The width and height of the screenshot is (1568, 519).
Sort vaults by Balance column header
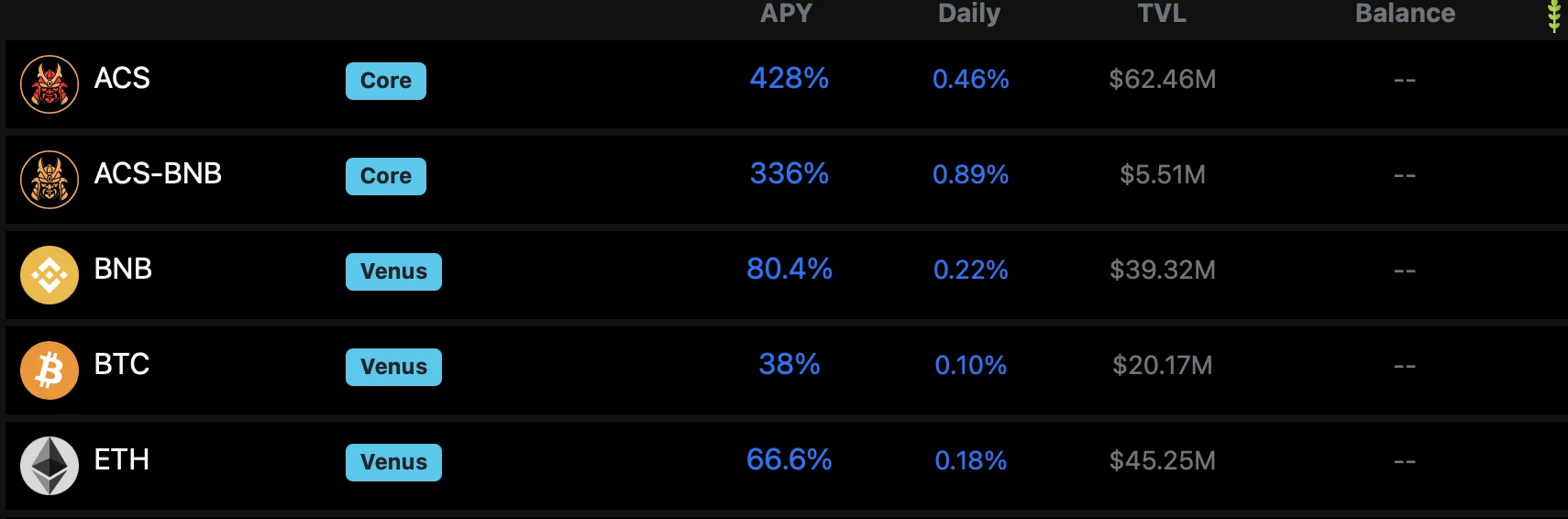[x=1405, y=14]
